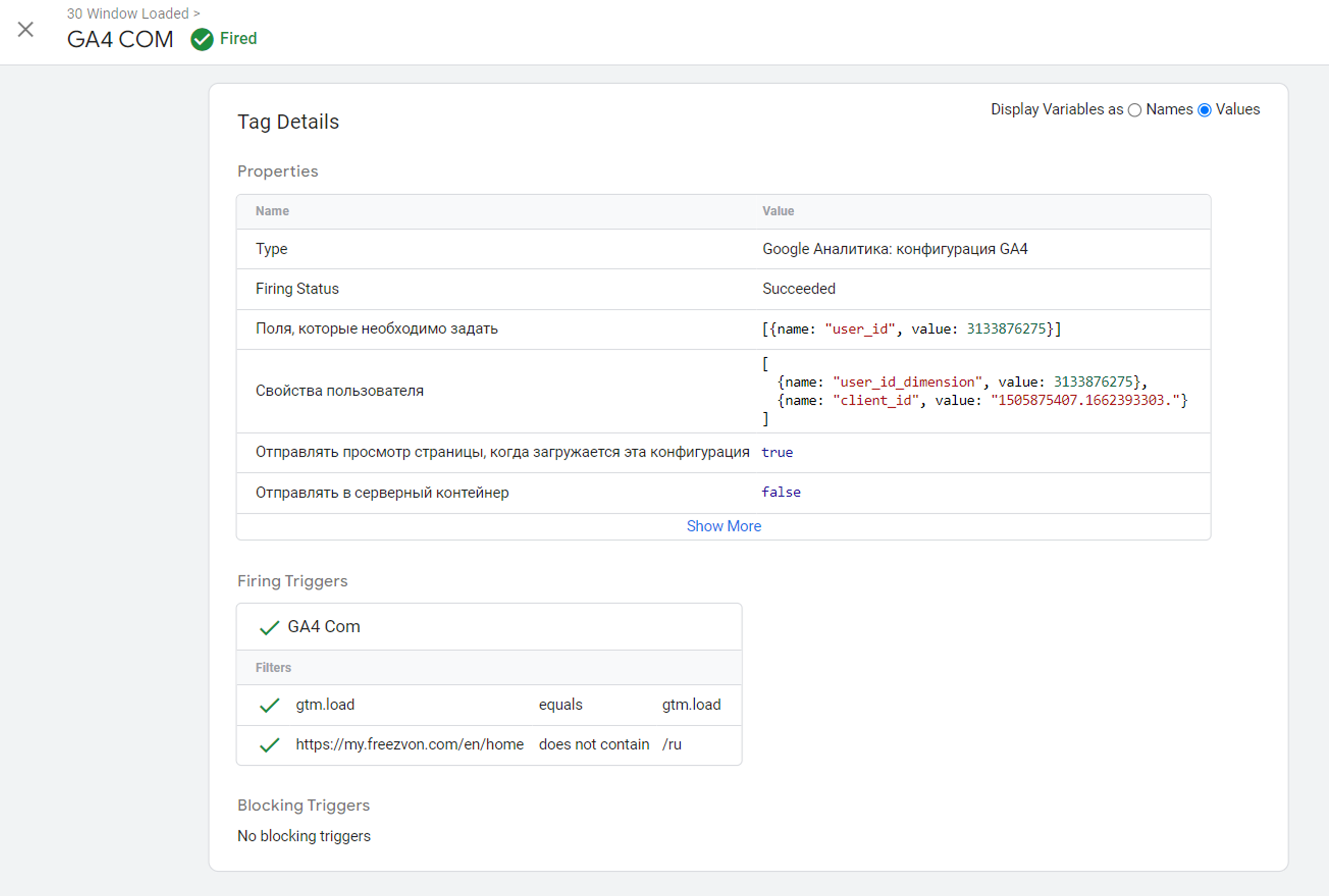Screen dimensions: 1329x896
Task: Close the tag details panel
Action: (x=26, y=29)
